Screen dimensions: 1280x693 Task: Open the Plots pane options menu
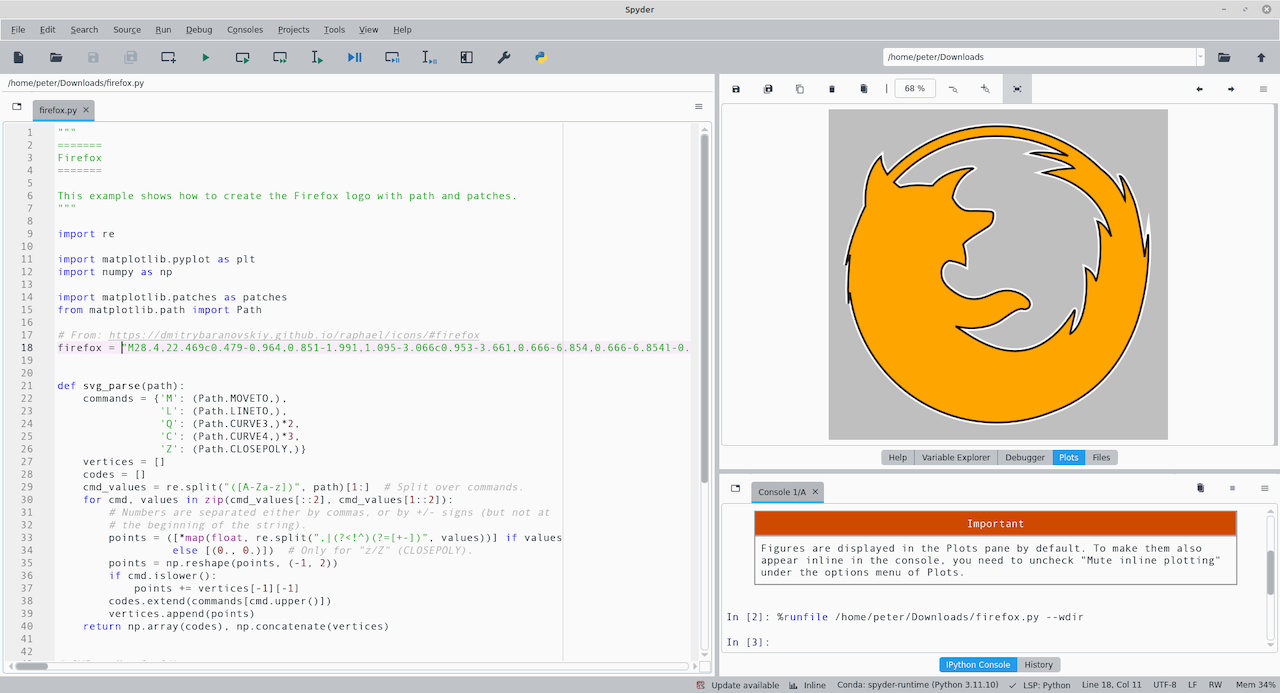[1263, 88]
